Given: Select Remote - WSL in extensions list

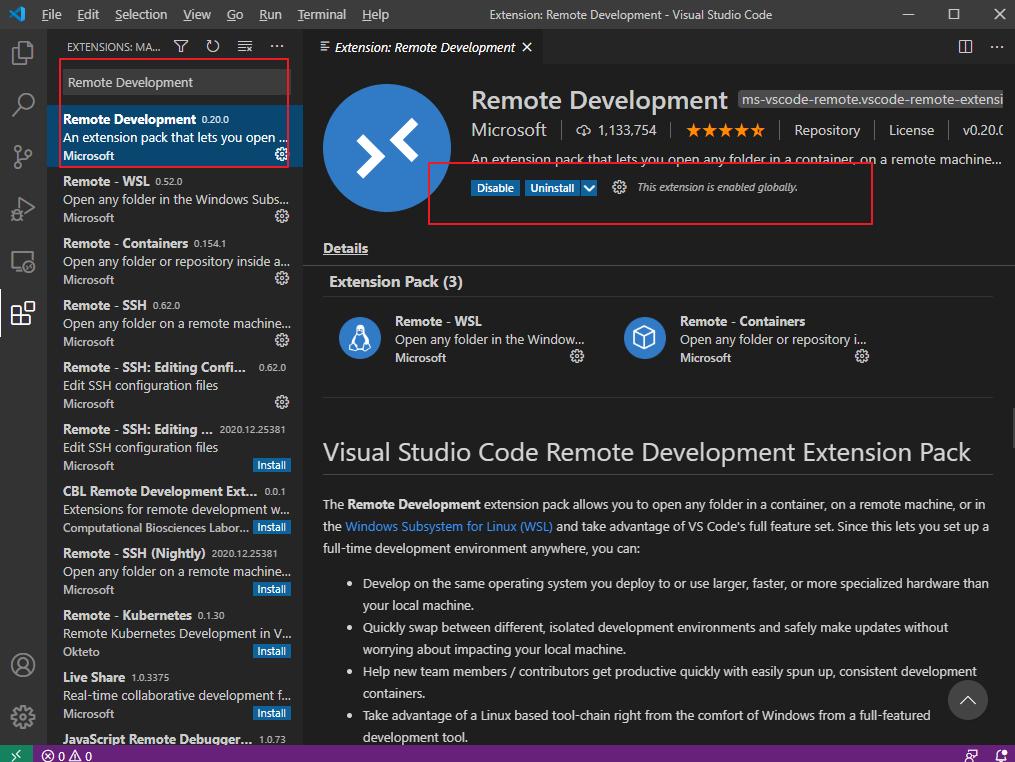Looking at the screenshot, I should tap(175, 199).
